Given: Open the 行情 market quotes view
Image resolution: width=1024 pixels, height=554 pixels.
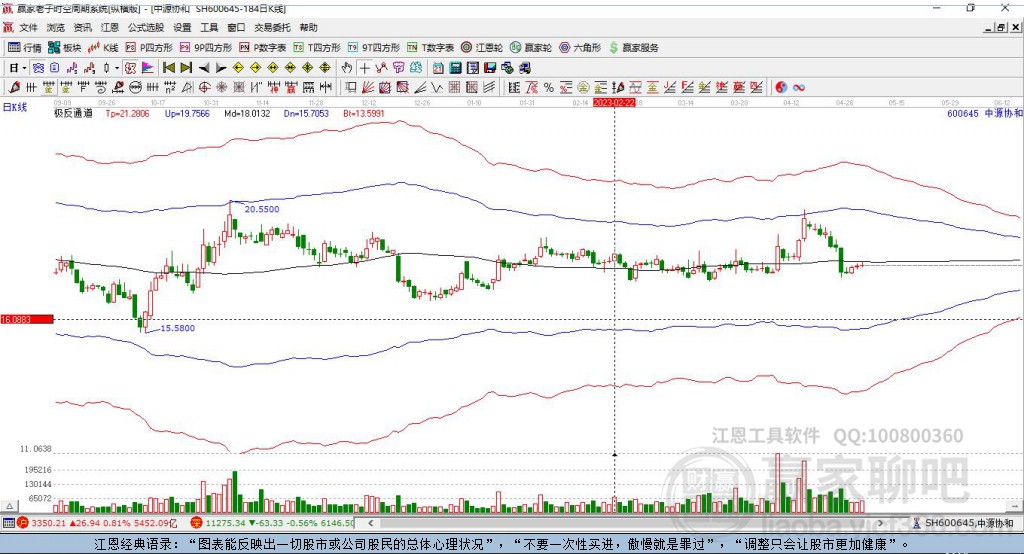Looking at the screenshot, I should point(25,48).
